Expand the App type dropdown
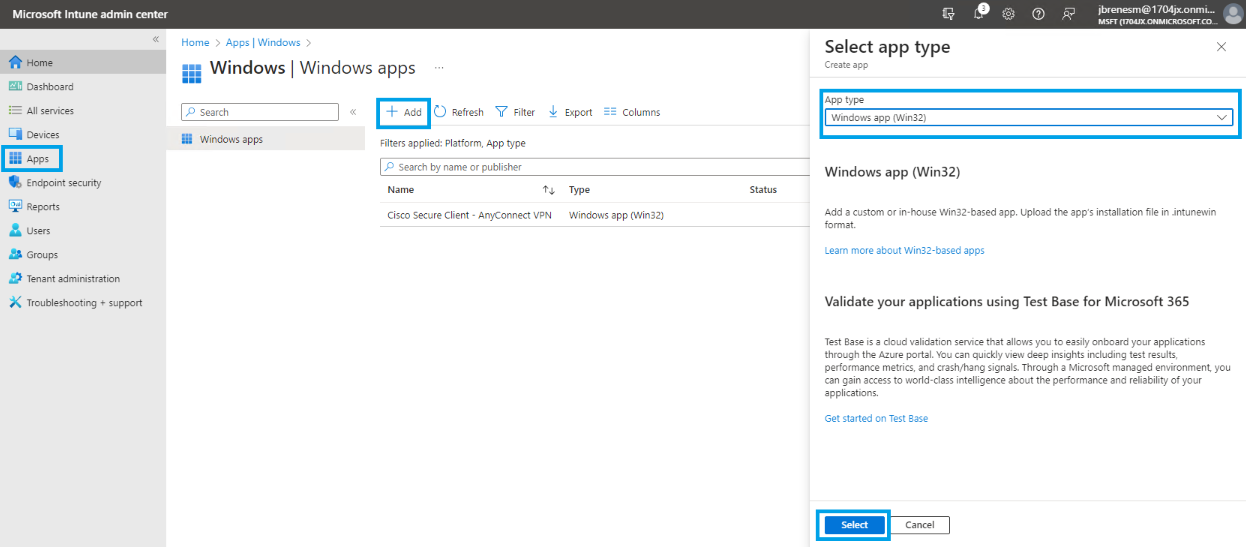The width and height of the screenshot is (1246, 547). coord(1029,117)
